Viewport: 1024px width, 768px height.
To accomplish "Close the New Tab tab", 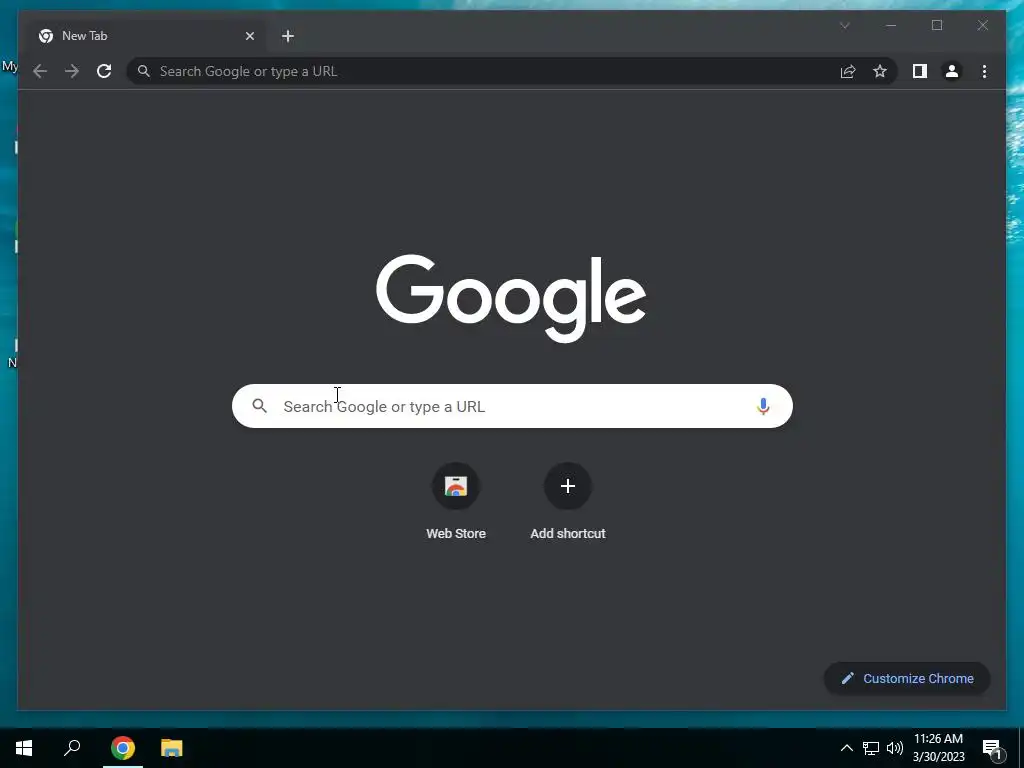I will coord(249,36).
